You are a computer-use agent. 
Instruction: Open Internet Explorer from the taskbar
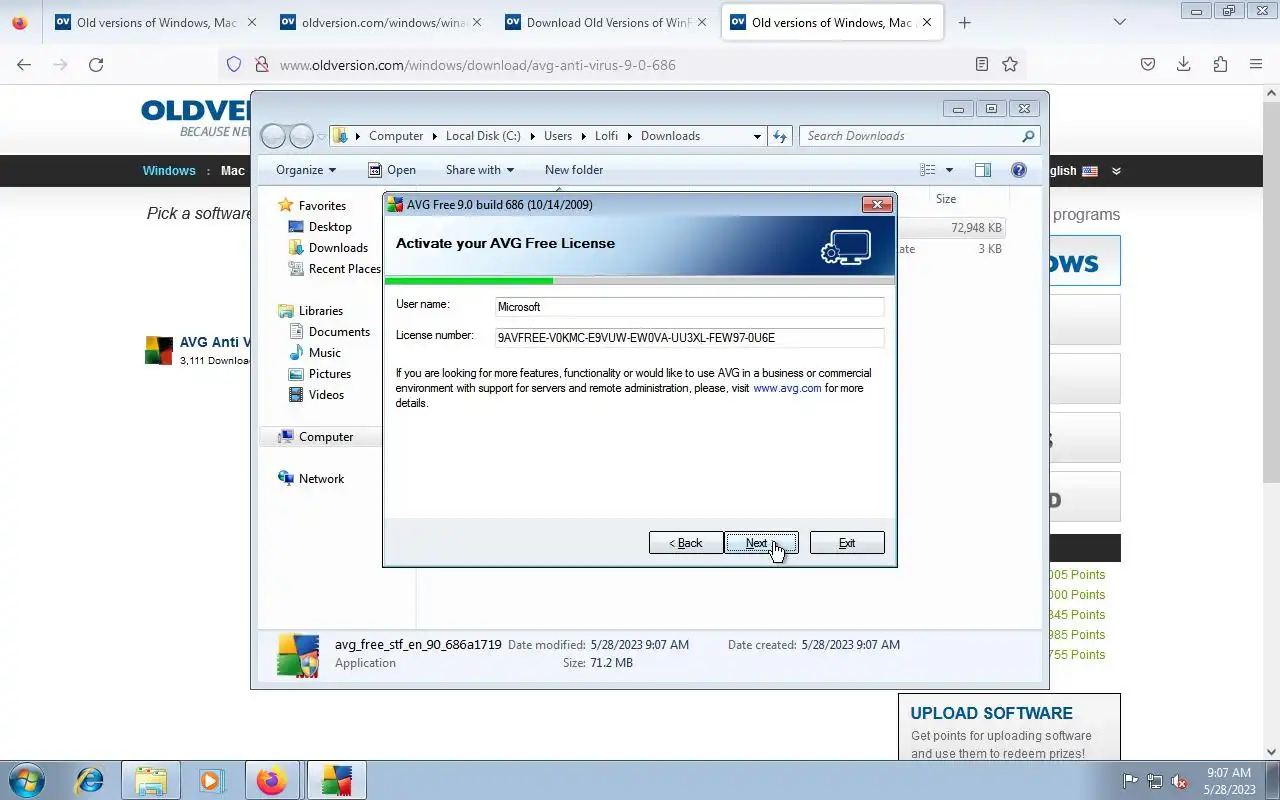[90, 780]
